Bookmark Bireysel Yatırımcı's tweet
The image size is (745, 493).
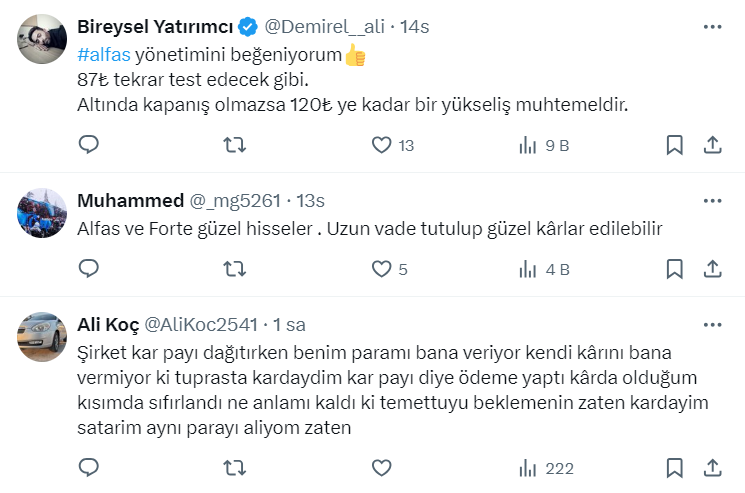click(x=675, y=146)
